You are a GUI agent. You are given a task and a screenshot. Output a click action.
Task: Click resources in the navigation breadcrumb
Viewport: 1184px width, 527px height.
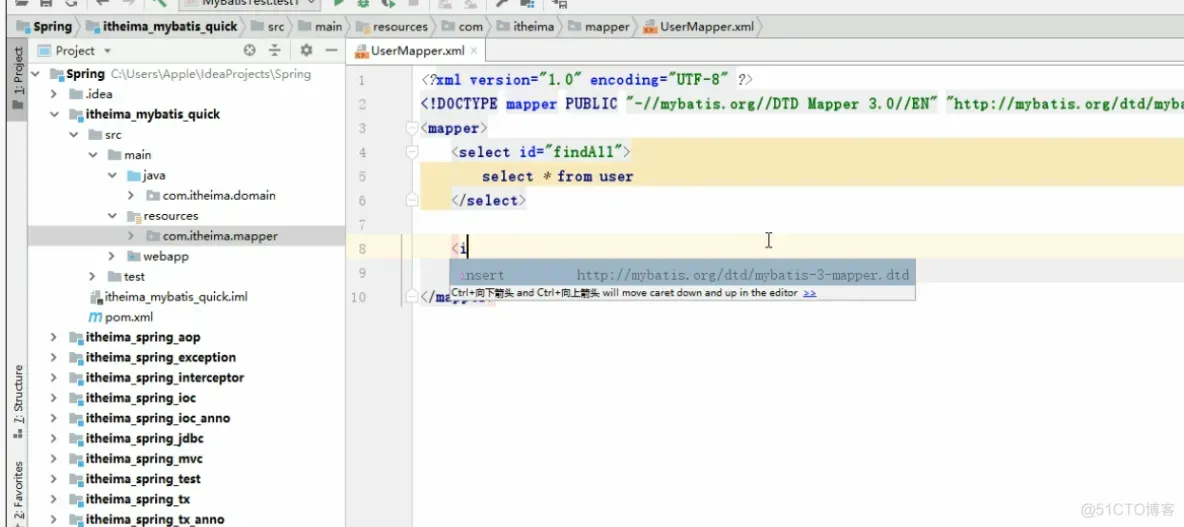click(x=392, y=26)
